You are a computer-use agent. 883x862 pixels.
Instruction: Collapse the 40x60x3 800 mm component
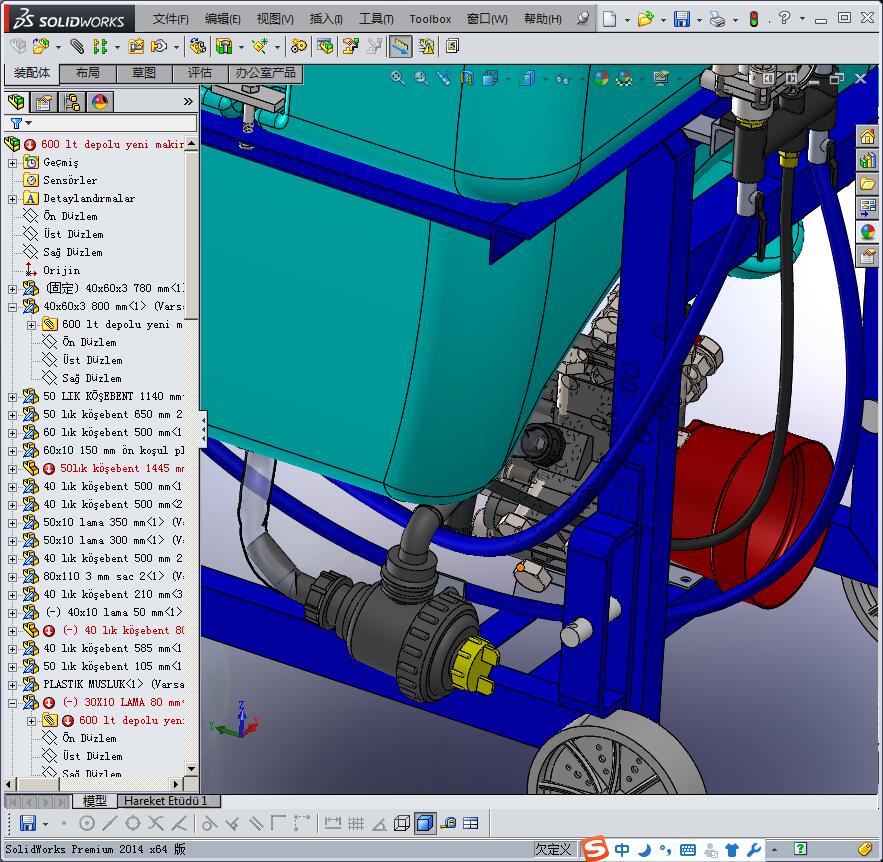point(13,306)
